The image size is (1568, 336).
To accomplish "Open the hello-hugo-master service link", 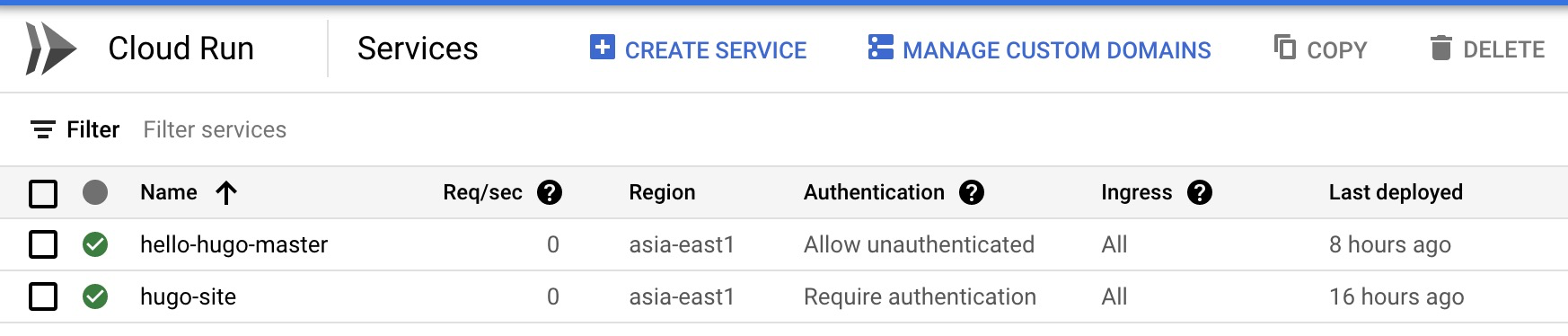I will tap(233, 244).
